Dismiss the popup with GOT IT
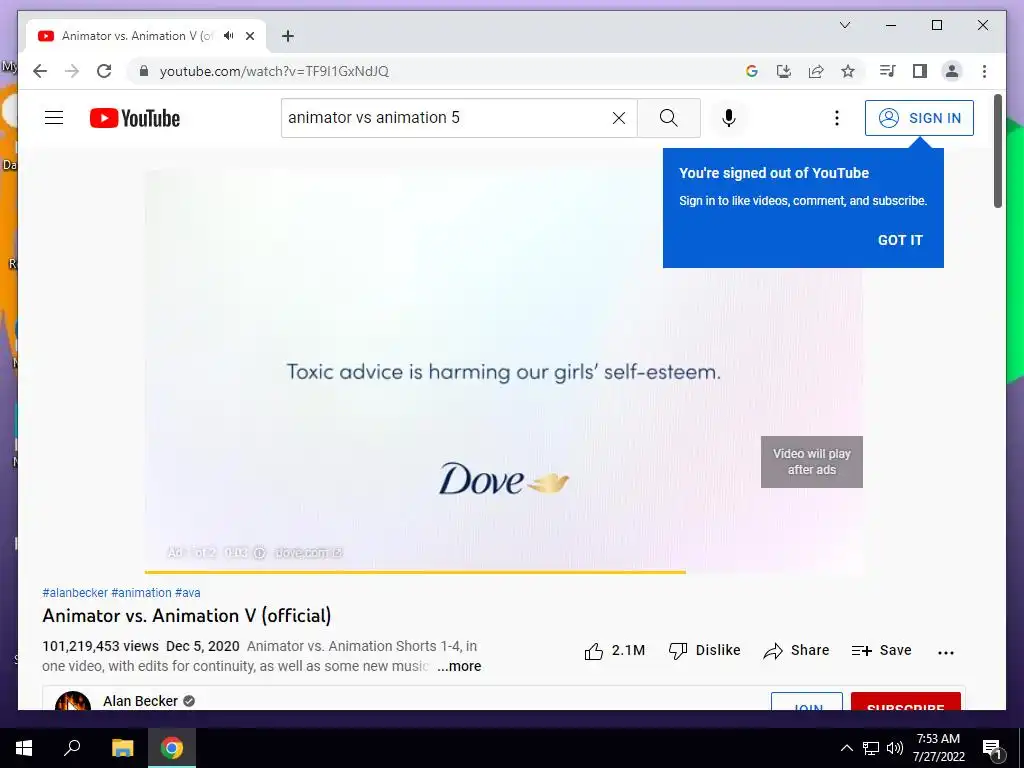 [x=900, y=240]
